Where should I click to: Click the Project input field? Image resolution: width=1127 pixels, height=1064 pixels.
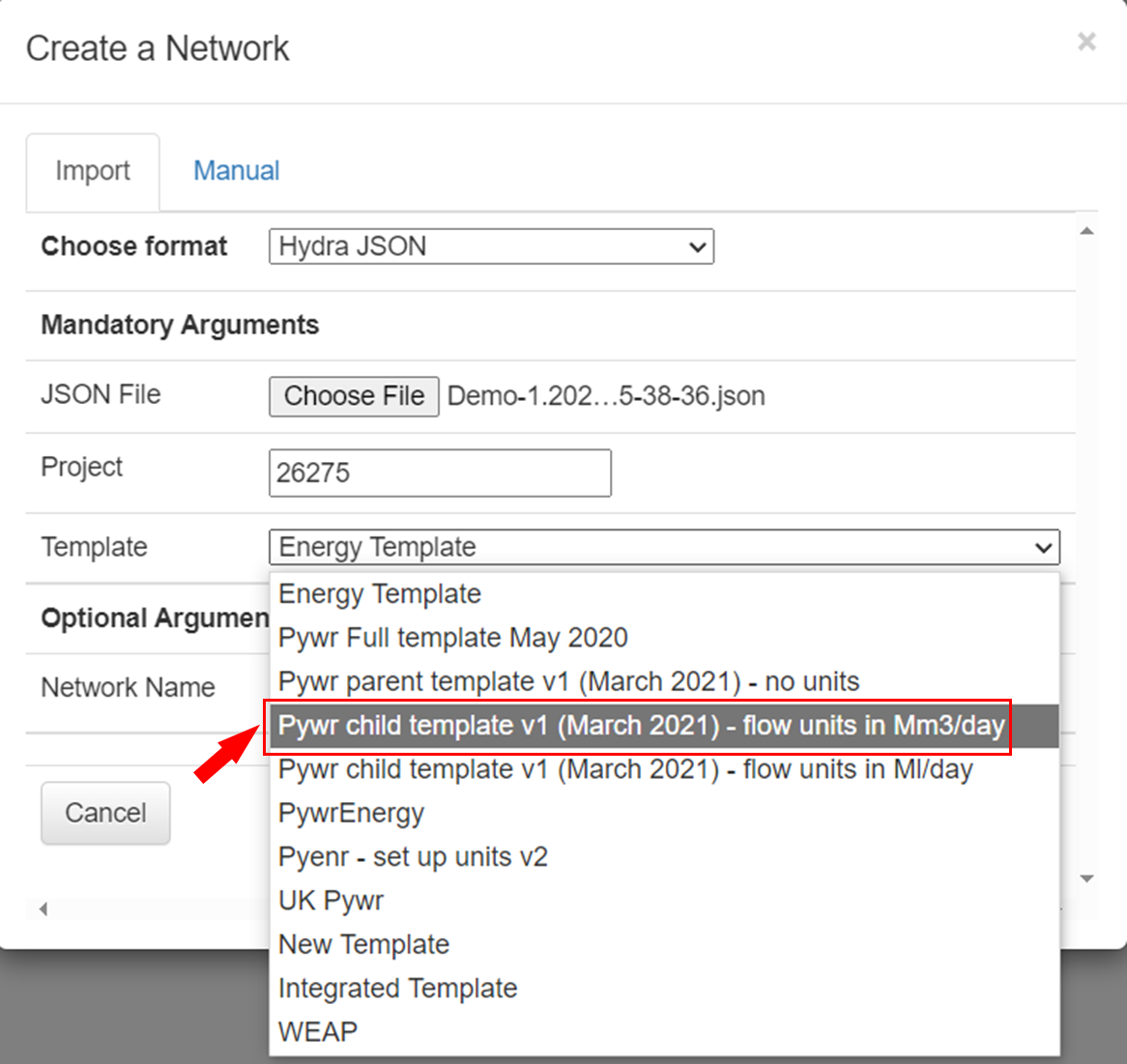pyautogui.click(x=440, y=473)
